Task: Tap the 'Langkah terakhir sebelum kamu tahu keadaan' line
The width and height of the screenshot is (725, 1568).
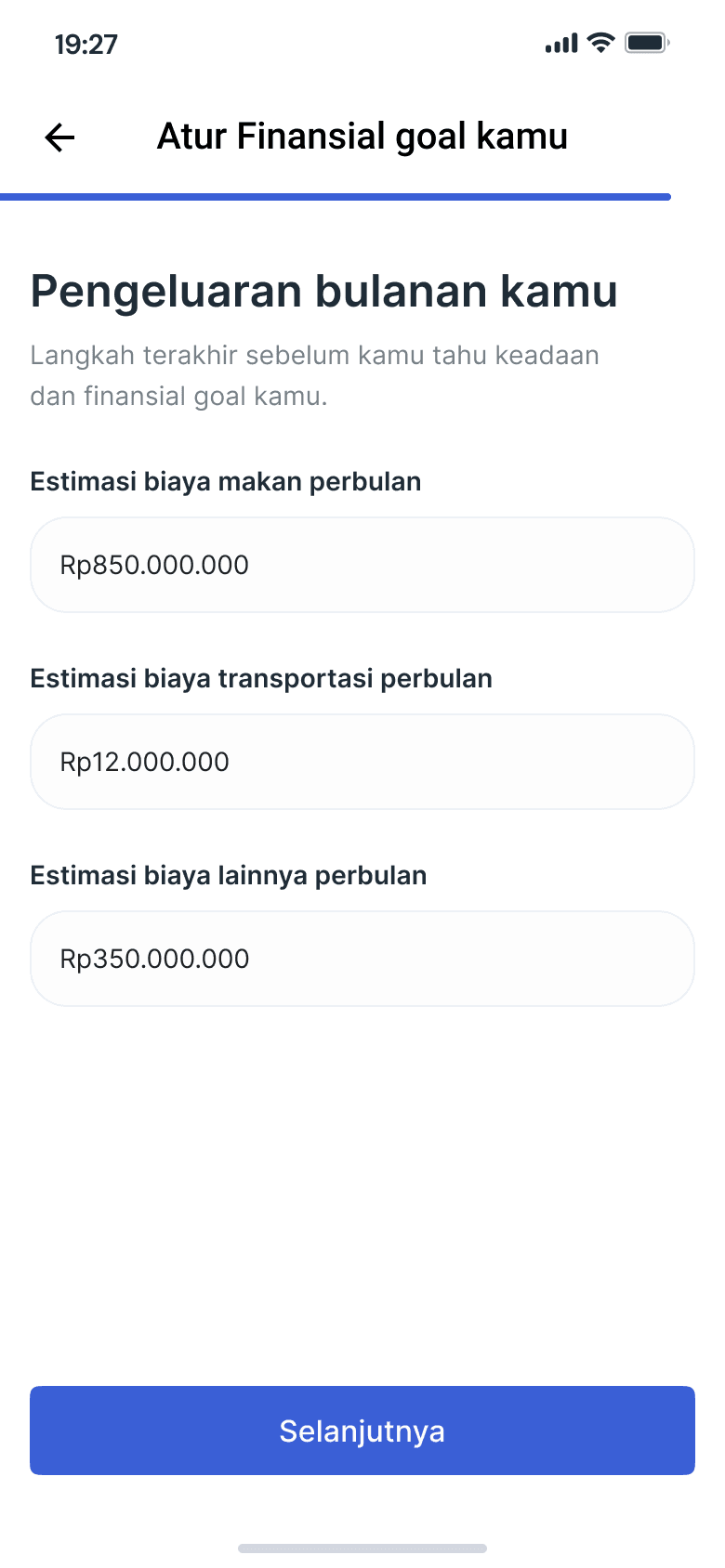Action: tap(315, 355)
